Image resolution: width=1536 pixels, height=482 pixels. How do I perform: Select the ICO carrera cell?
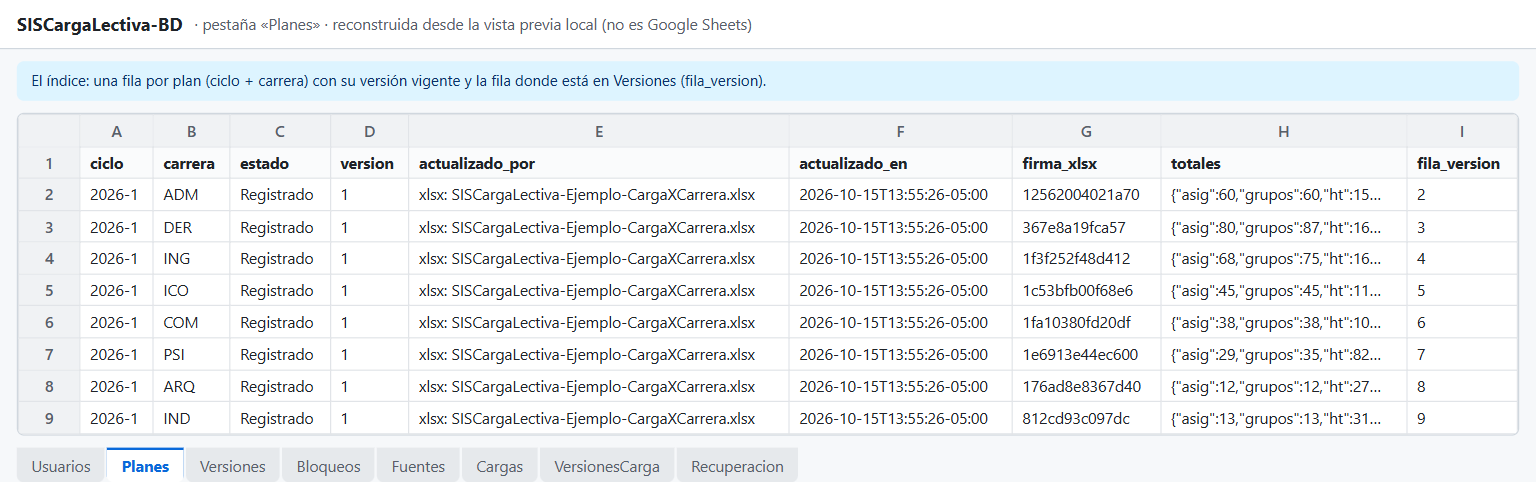192,291
